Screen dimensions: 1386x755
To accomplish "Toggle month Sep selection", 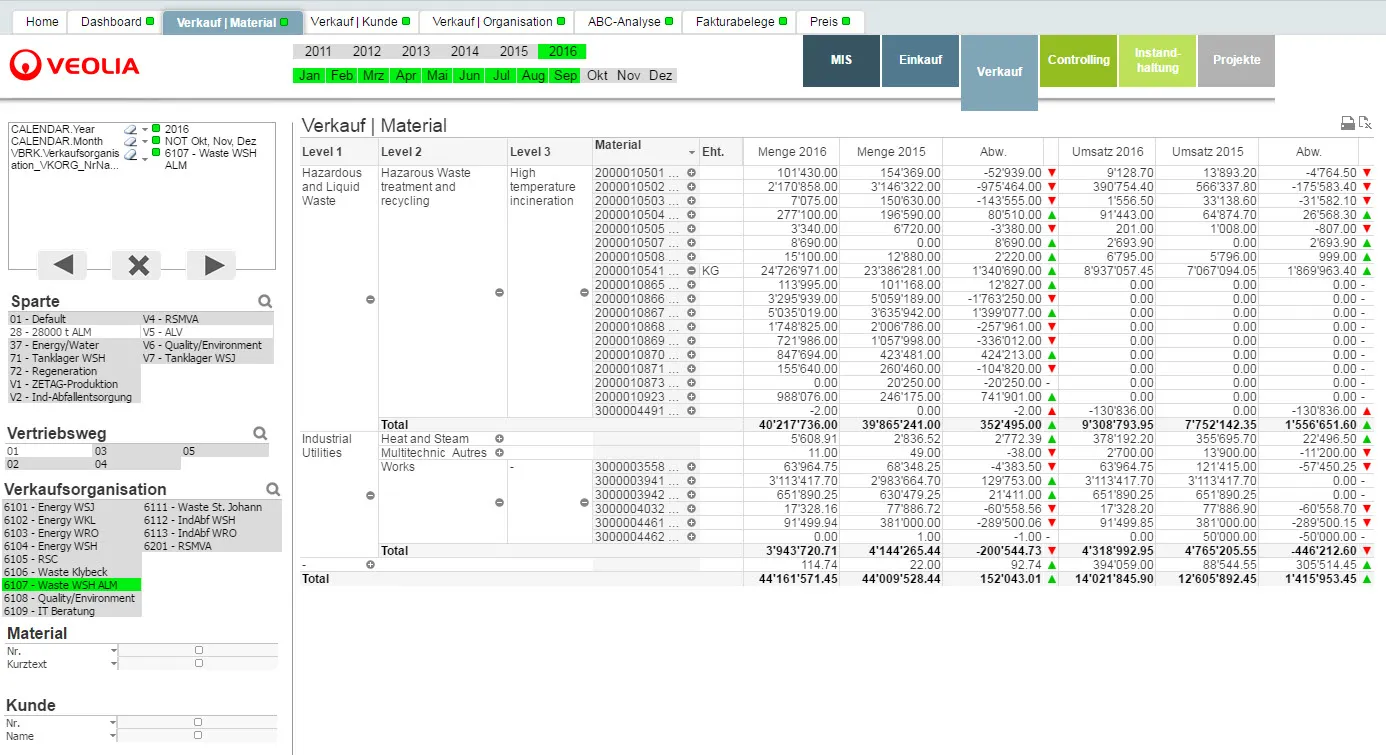I will click(565, 75).
